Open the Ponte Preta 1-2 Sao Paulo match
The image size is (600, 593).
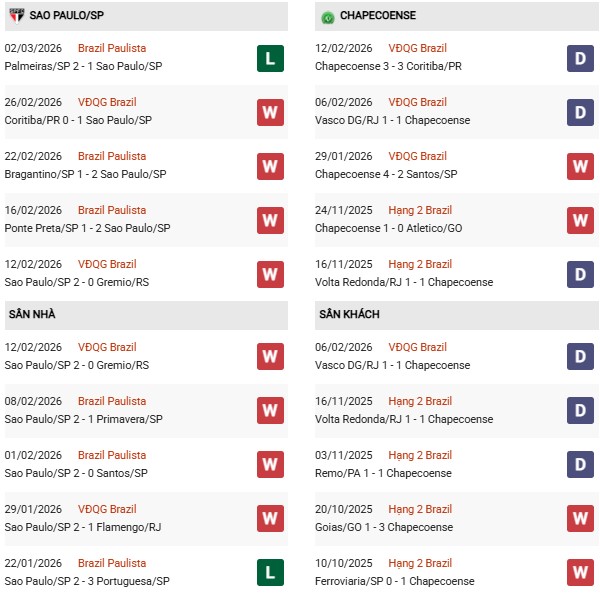pos(87,228)
